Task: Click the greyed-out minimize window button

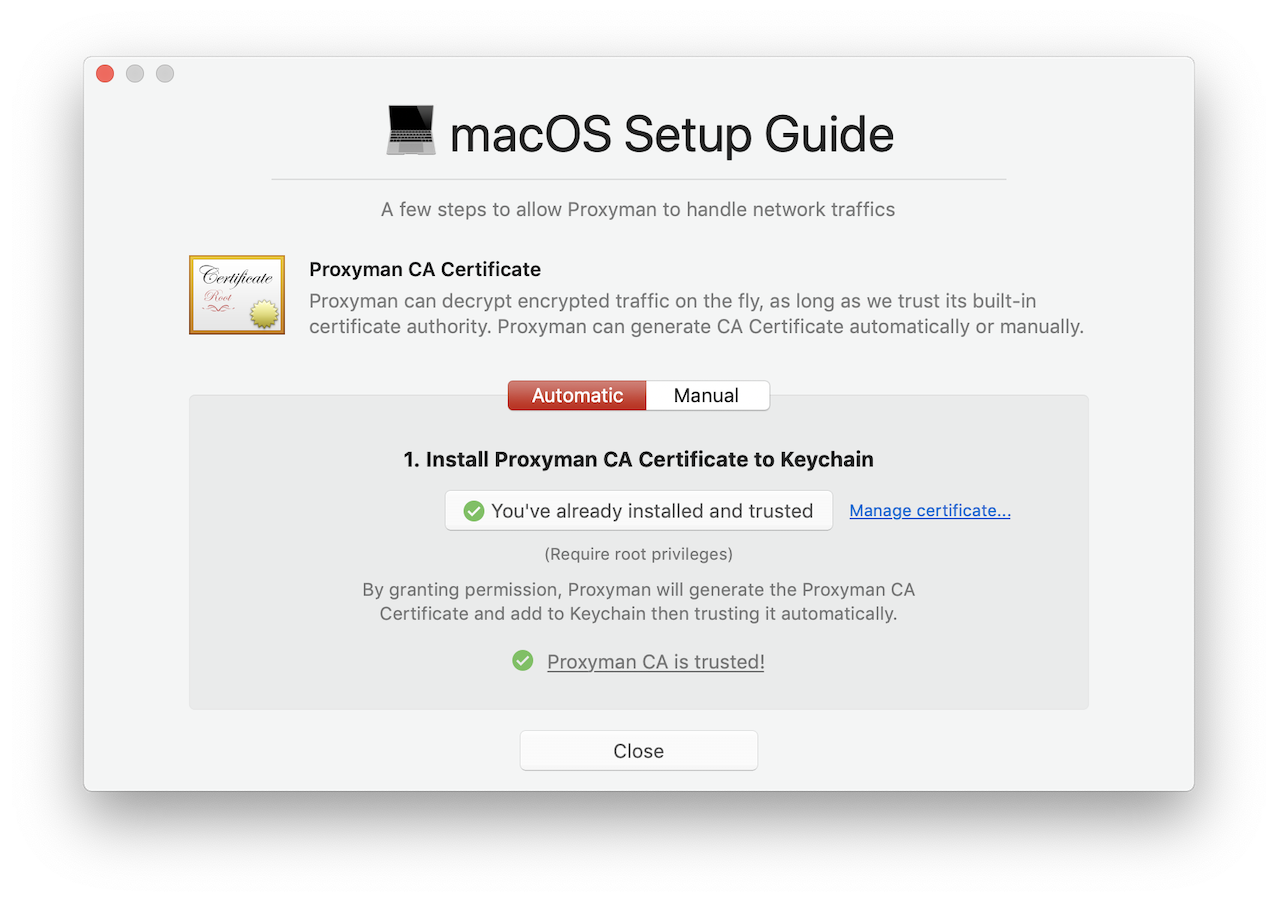Action: pyautogui.click(x=135, y=74)
